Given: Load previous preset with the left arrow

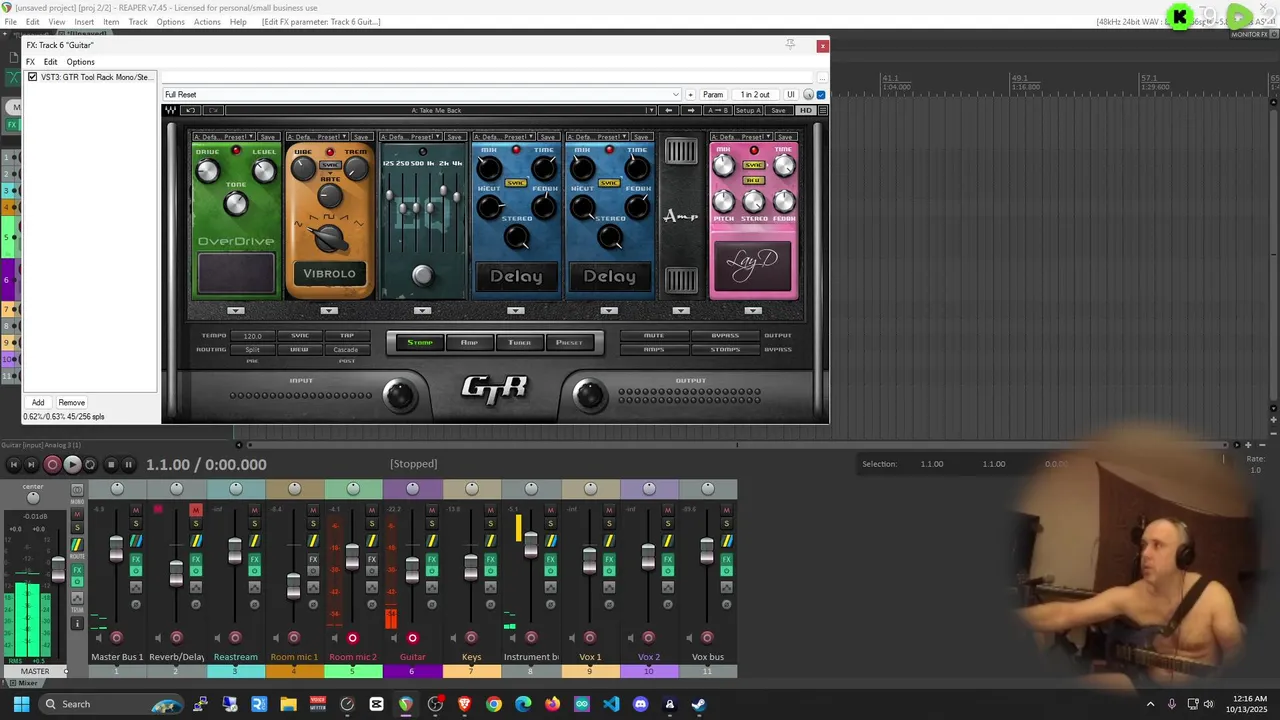Looking at the screenshot, I should [x=669, y=110].
